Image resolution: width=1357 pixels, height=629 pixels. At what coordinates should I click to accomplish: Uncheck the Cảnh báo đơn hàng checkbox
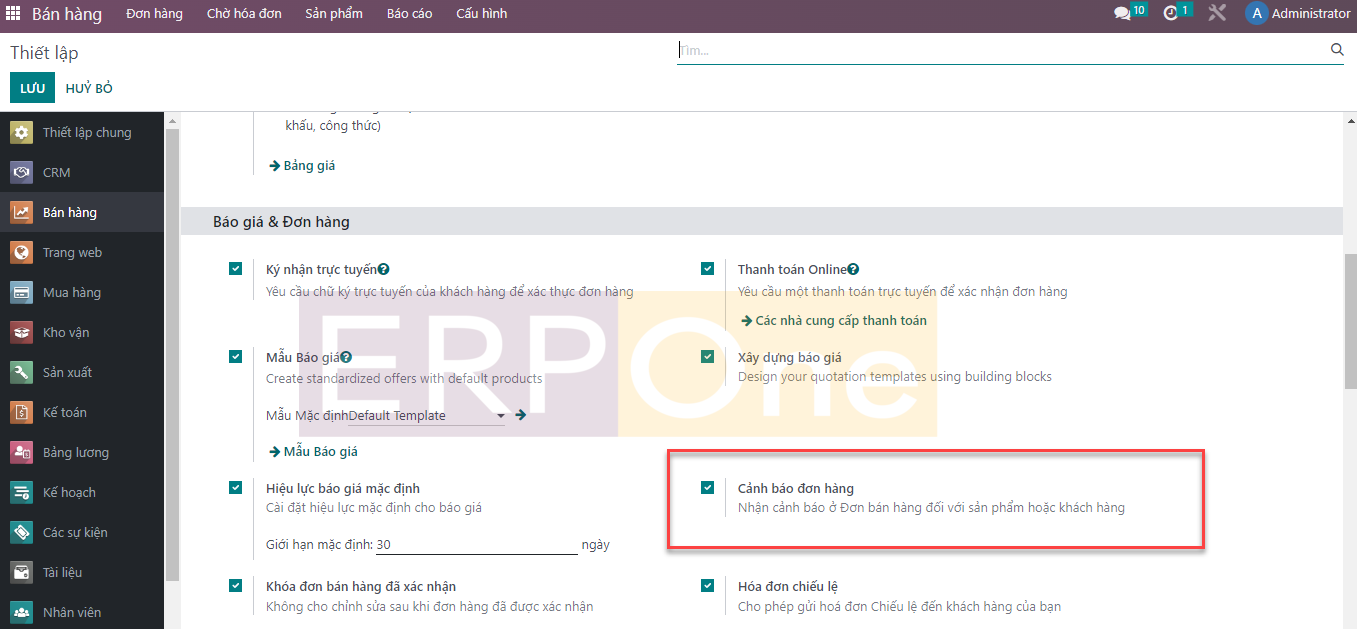pos(708,488)
